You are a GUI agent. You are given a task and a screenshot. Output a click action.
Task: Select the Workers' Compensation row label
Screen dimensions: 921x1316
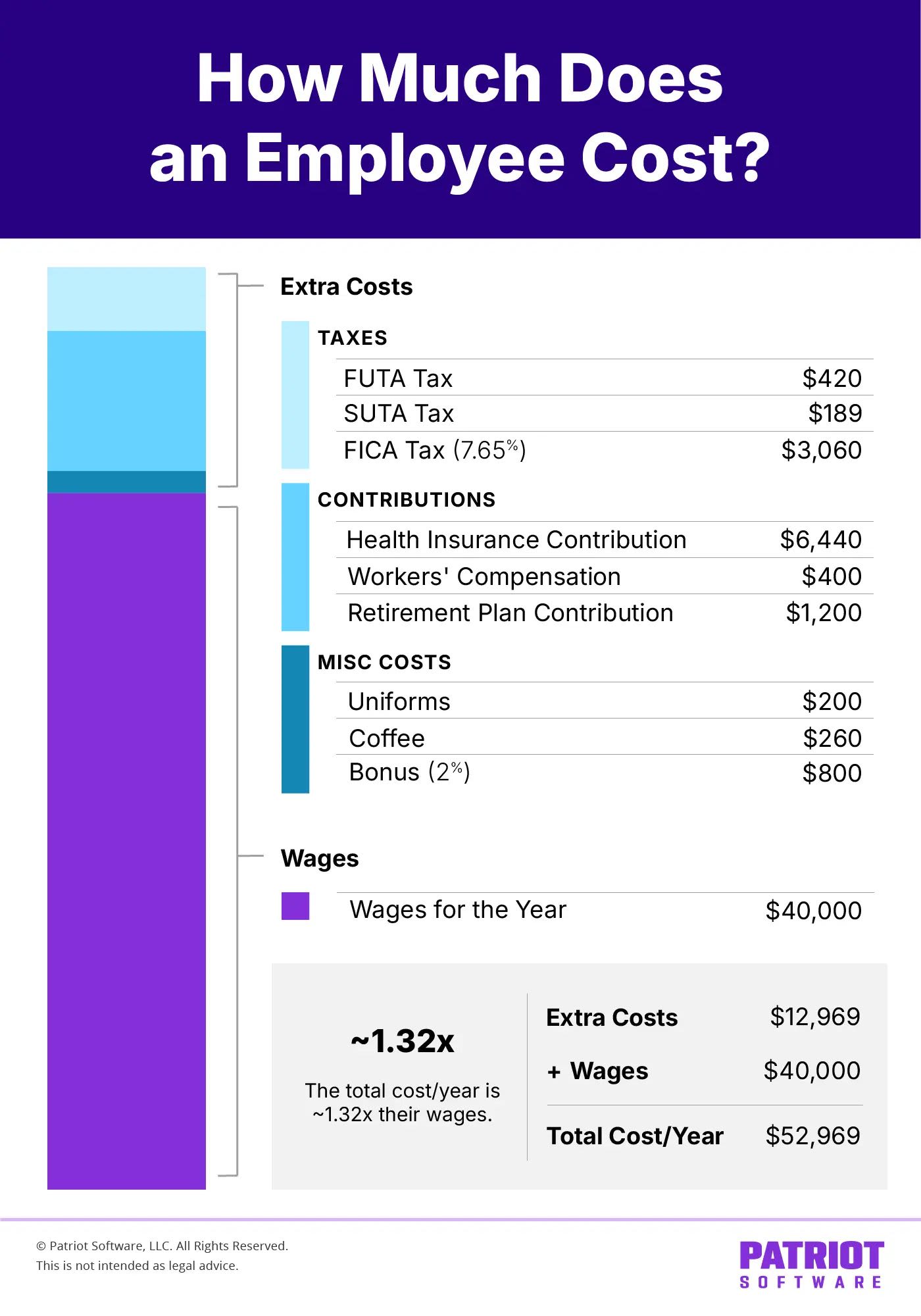pos(484,577)
